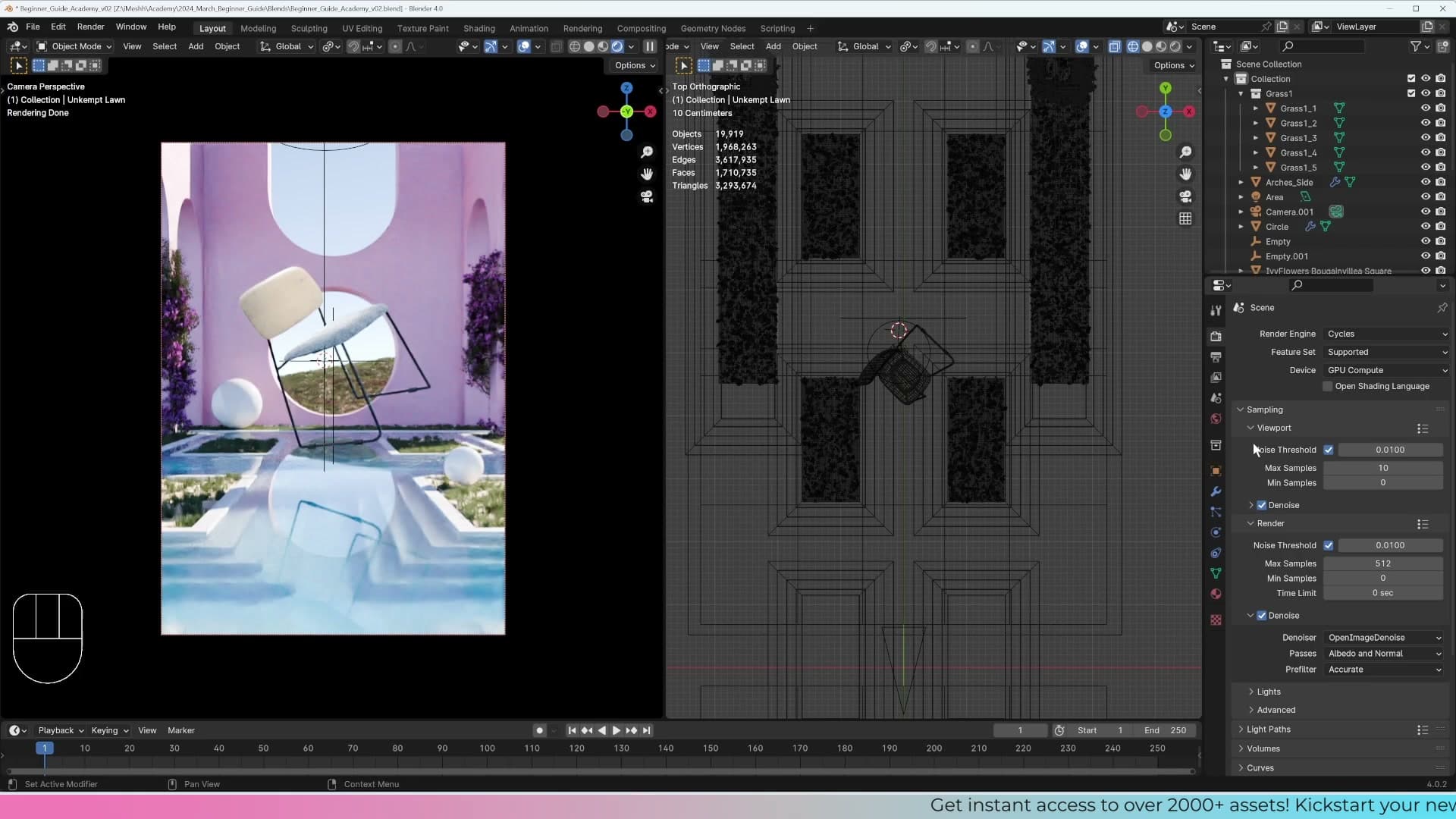Hide Grass1_1 with its eye icon

coord(1426,108)
